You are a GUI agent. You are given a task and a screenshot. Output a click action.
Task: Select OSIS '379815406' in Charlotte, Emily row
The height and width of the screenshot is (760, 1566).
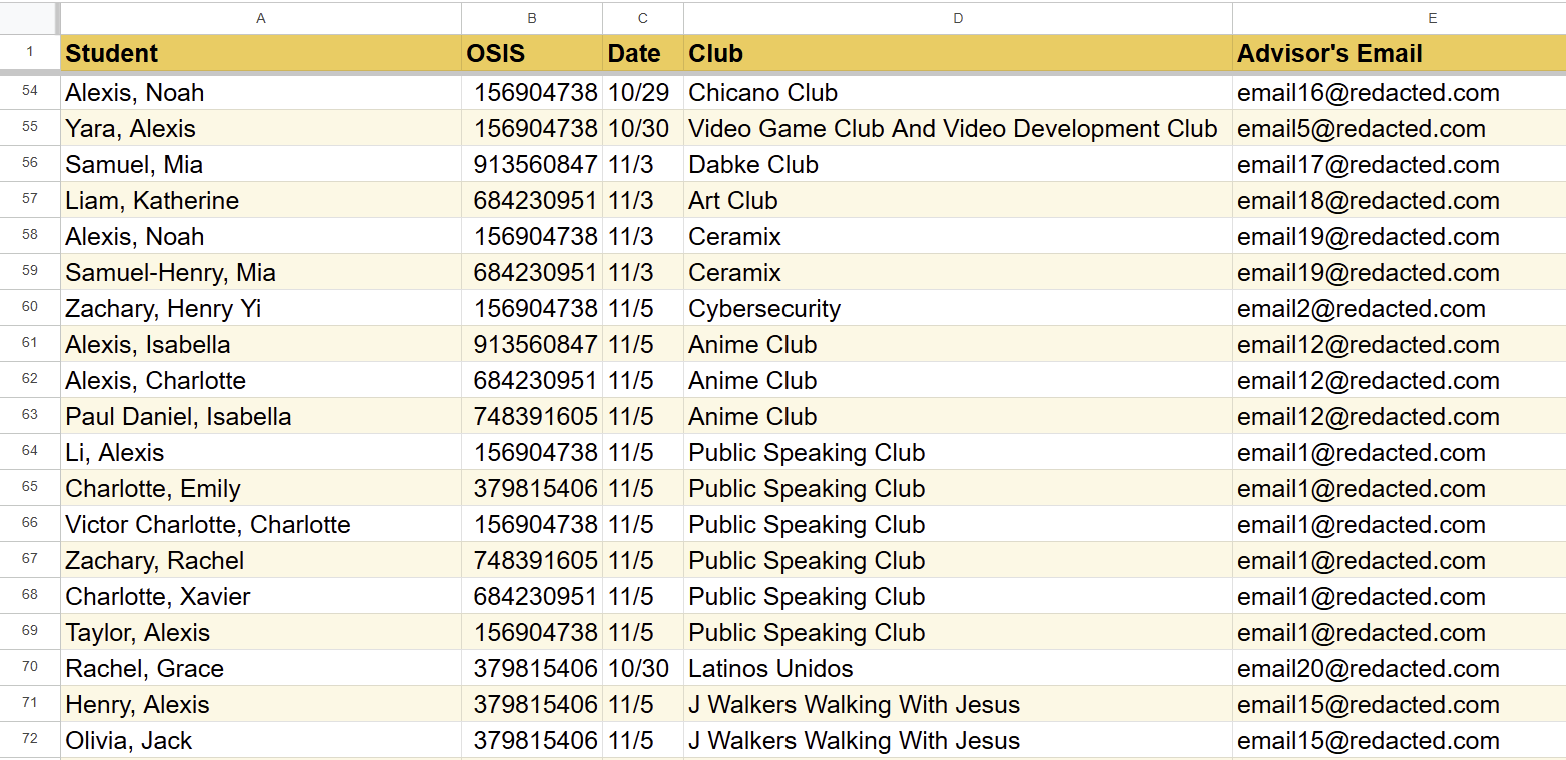click(532, 488)
